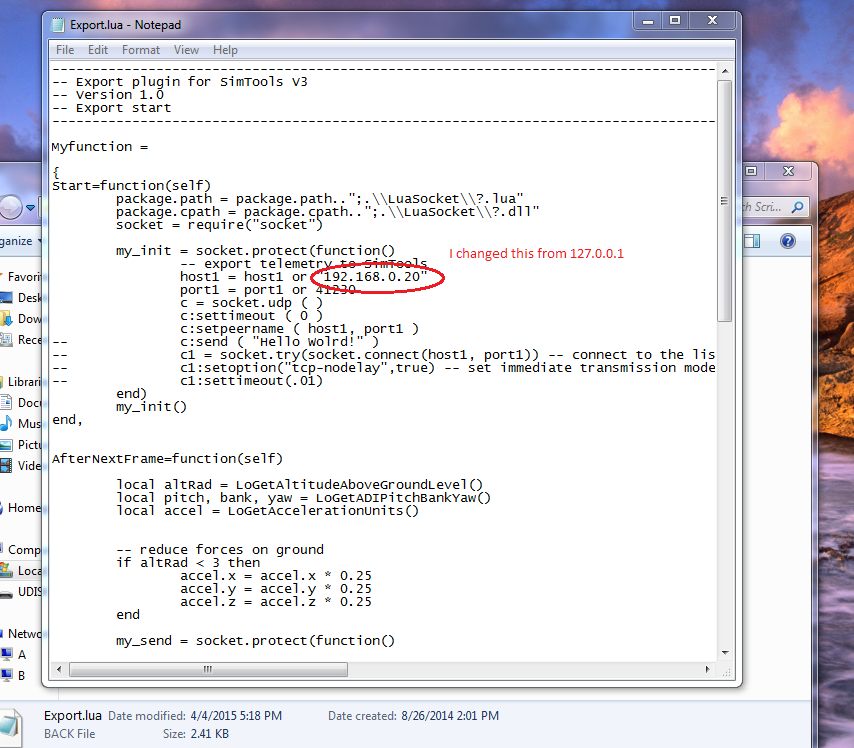Viewport: 854px width, 748px height.
Task: Click the Explorer search magnifier icon
Action: tap(797, 207)
